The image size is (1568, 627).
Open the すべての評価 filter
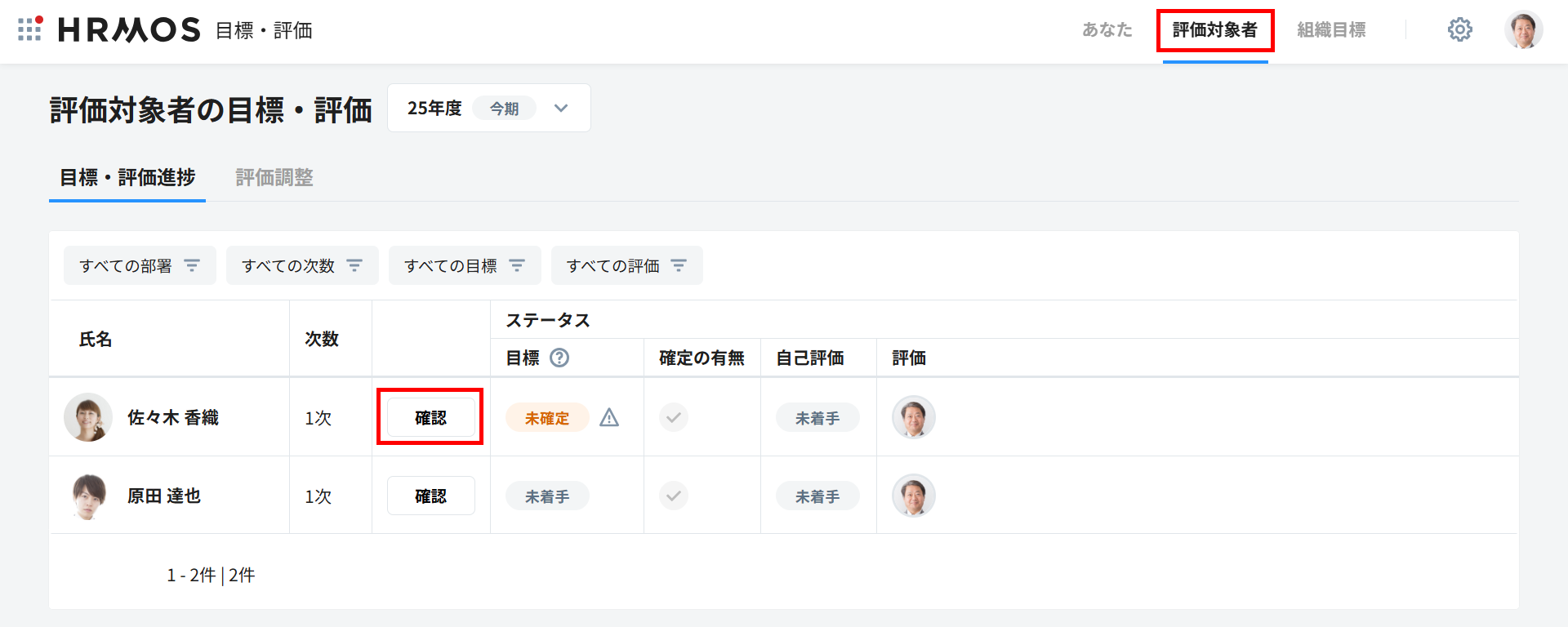[626, 265]
